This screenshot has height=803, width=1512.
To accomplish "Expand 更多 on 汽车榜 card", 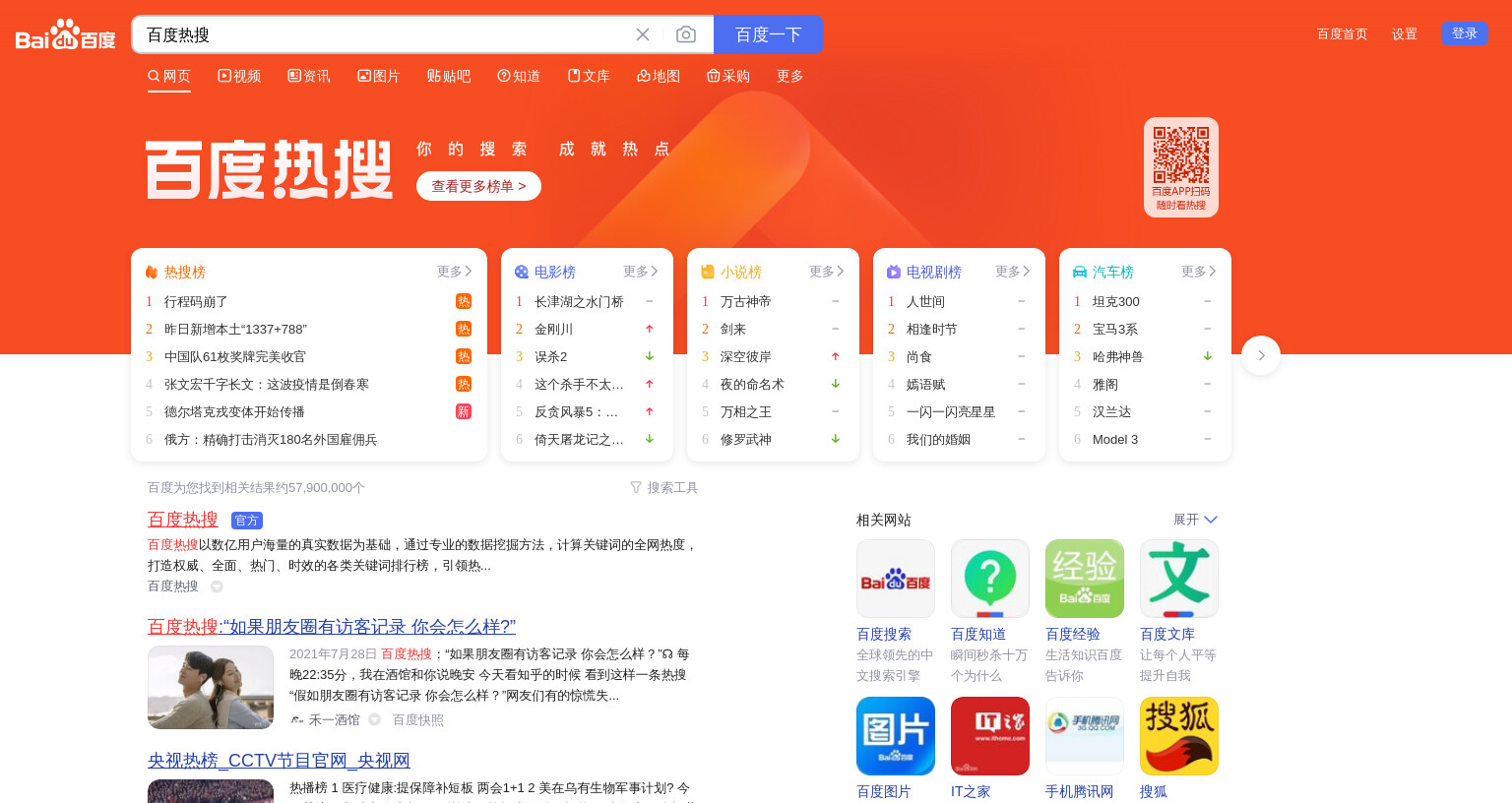I will [1199, 272].
